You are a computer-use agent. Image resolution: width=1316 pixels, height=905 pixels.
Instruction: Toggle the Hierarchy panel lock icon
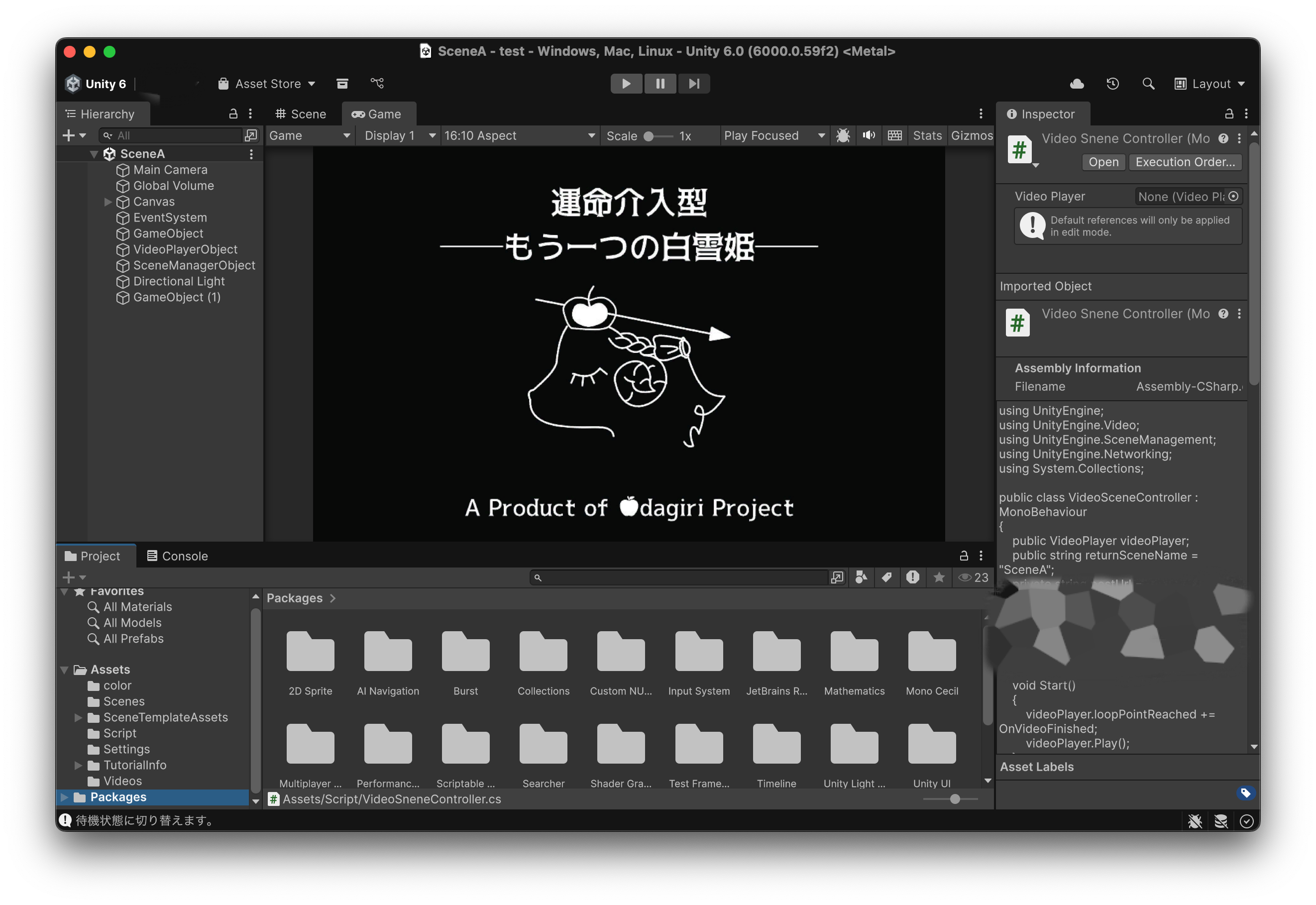pyautogui.click(x=233, y=114)
